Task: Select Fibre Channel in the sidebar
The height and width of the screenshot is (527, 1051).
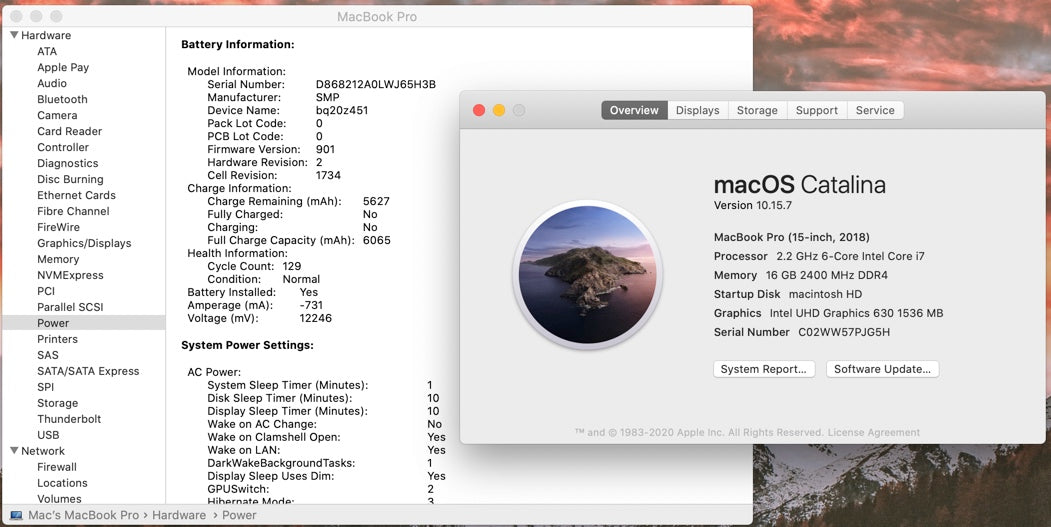Action: click(73, 211)
